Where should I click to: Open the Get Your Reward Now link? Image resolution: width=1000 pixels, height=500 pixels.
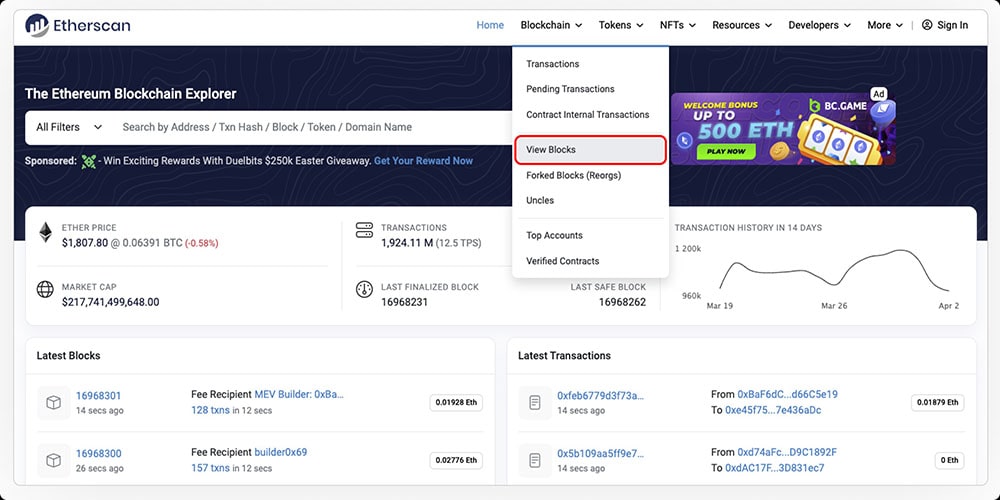(x=423, y=161)
